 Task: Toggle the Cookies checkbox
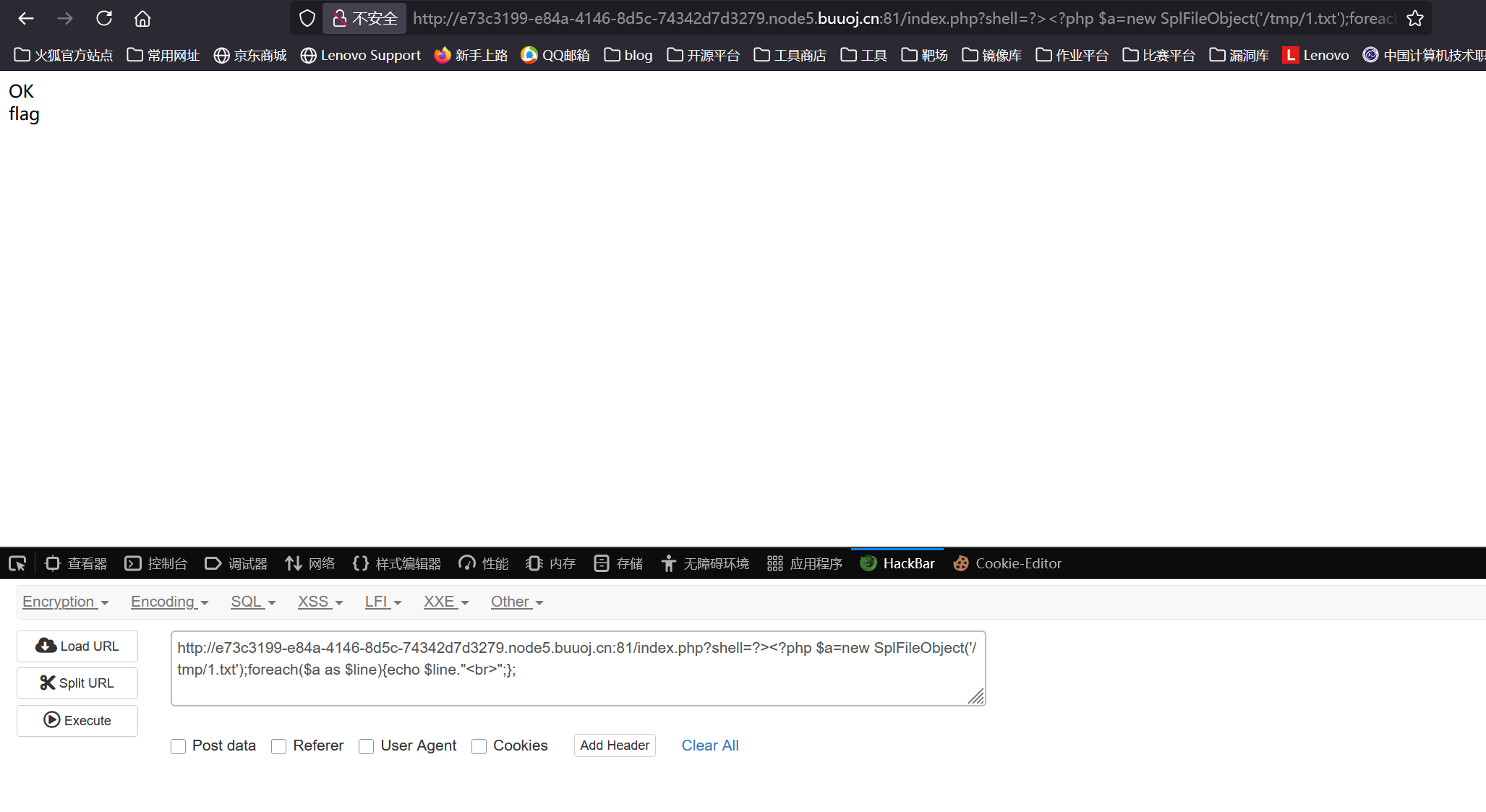479,746
